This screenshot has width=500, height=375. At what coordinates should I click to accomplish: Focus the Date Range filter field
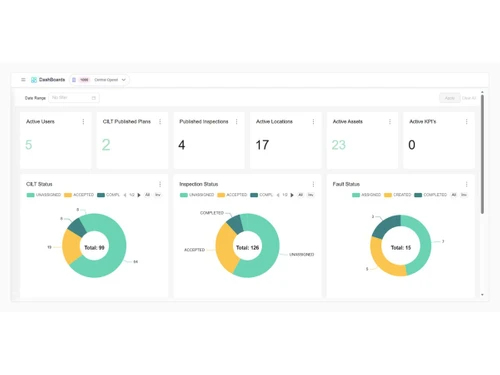[x=74, y=98]
